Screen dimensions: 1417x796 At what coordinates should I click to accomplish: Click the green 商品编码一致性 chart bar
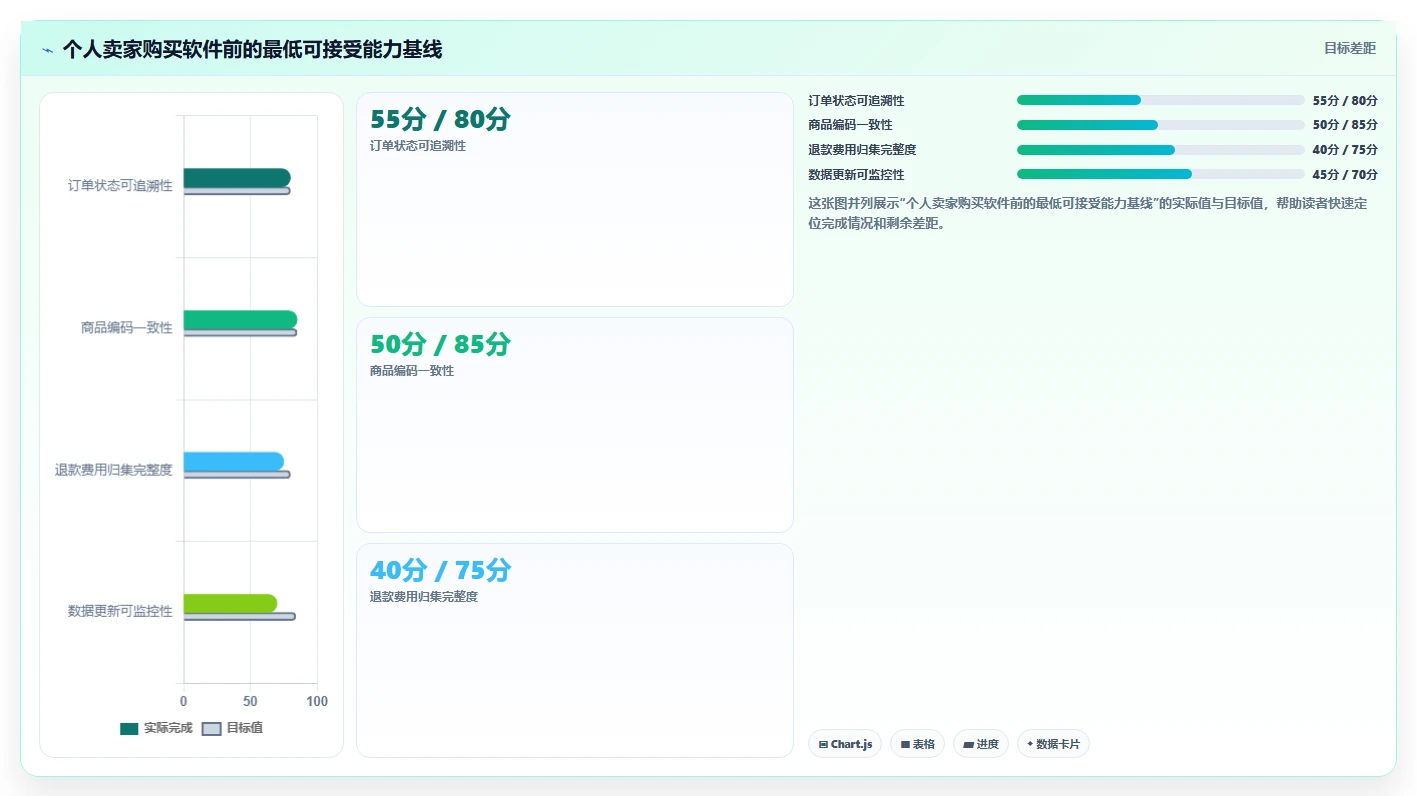pos(240,320)
